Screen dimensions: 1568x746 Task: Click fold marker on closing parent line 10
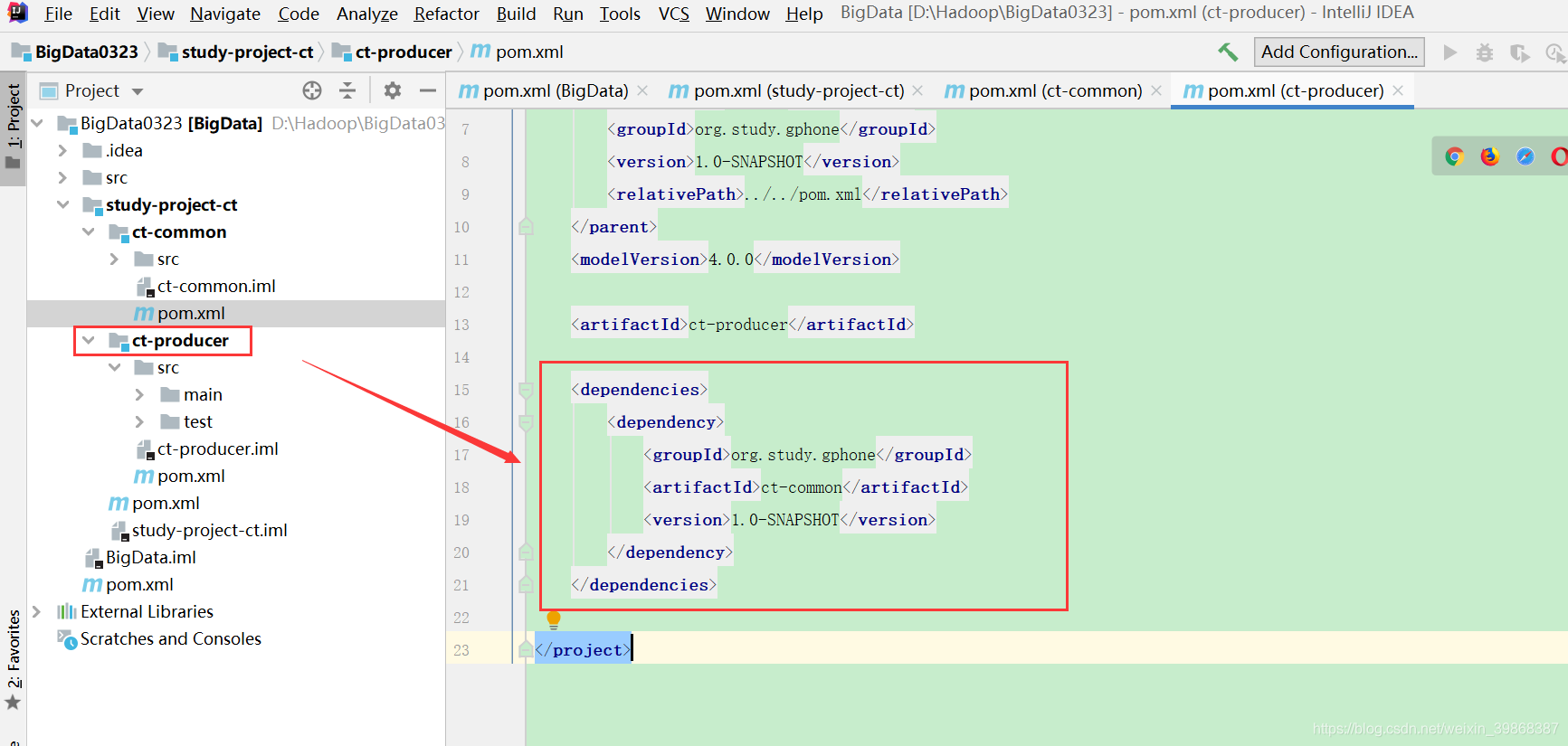(526, 226)
